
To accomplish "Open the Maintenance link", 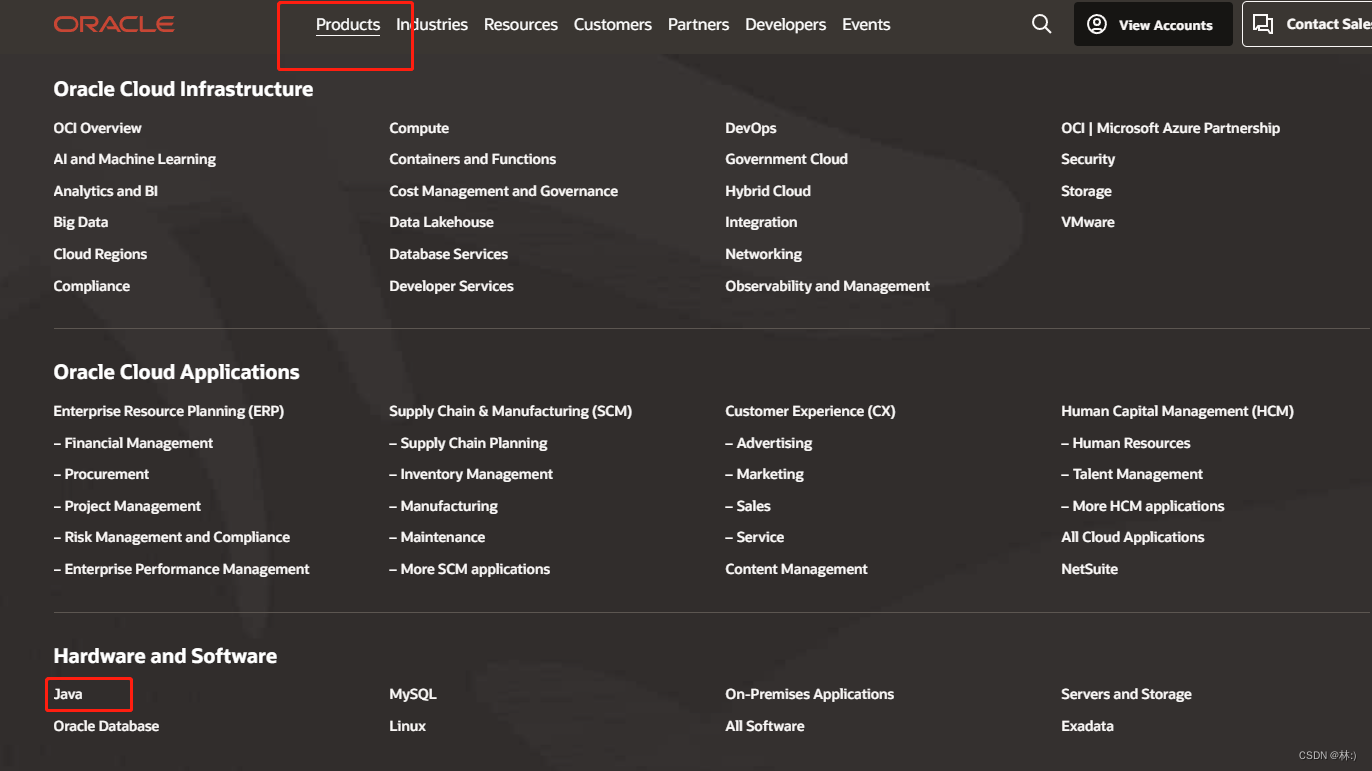I will pos(437,537).
